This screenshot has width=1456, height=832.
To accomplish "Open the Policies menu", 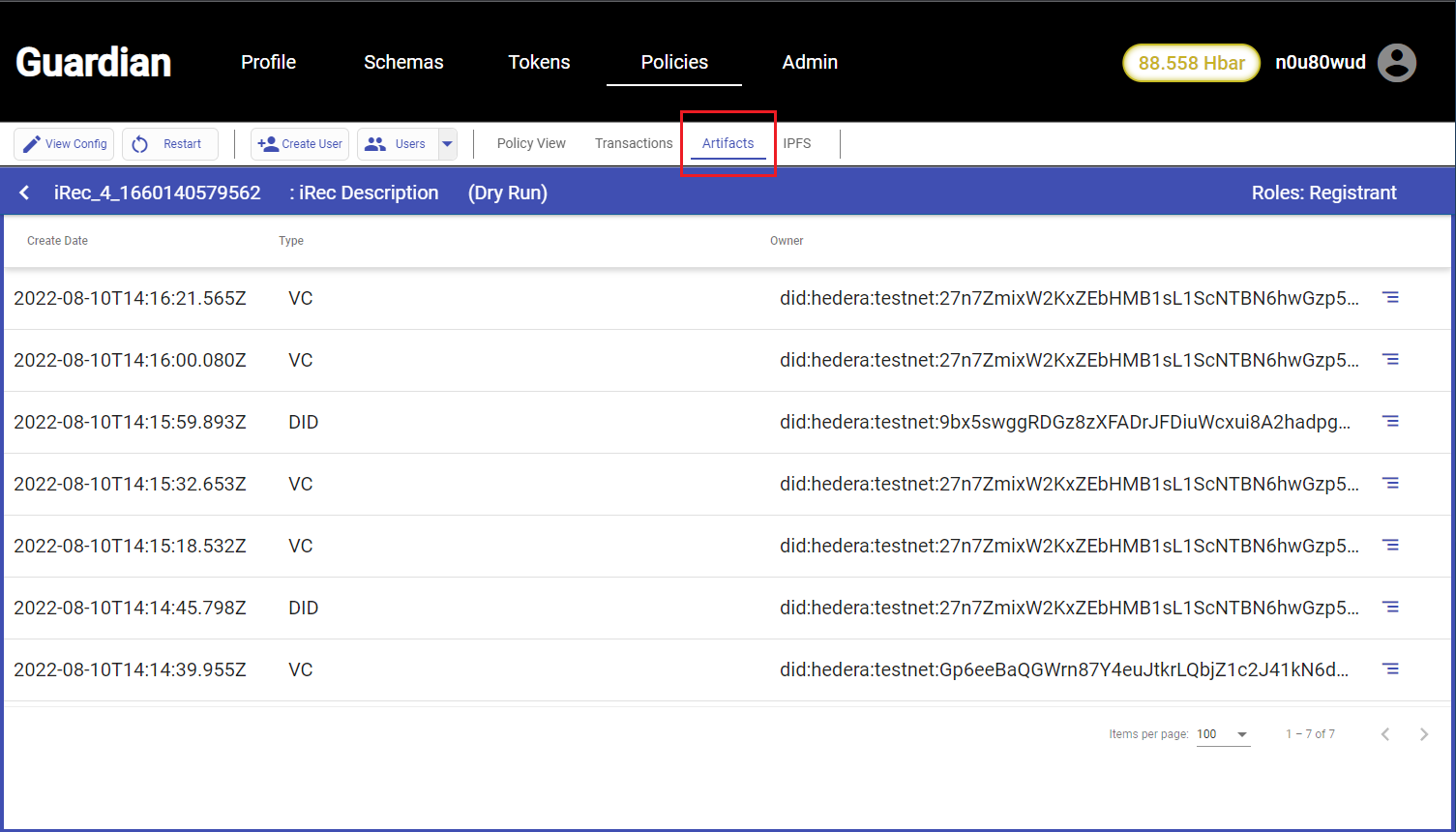I will click(674, 62).
